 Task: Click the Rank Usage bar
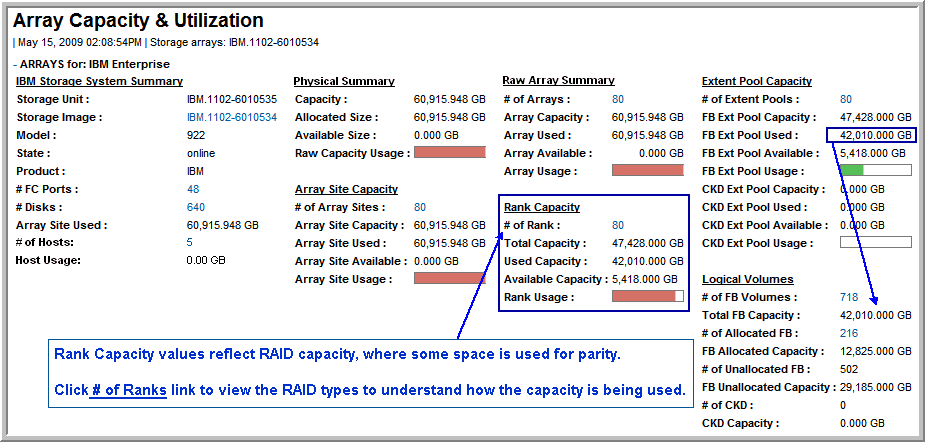point(647,297)
